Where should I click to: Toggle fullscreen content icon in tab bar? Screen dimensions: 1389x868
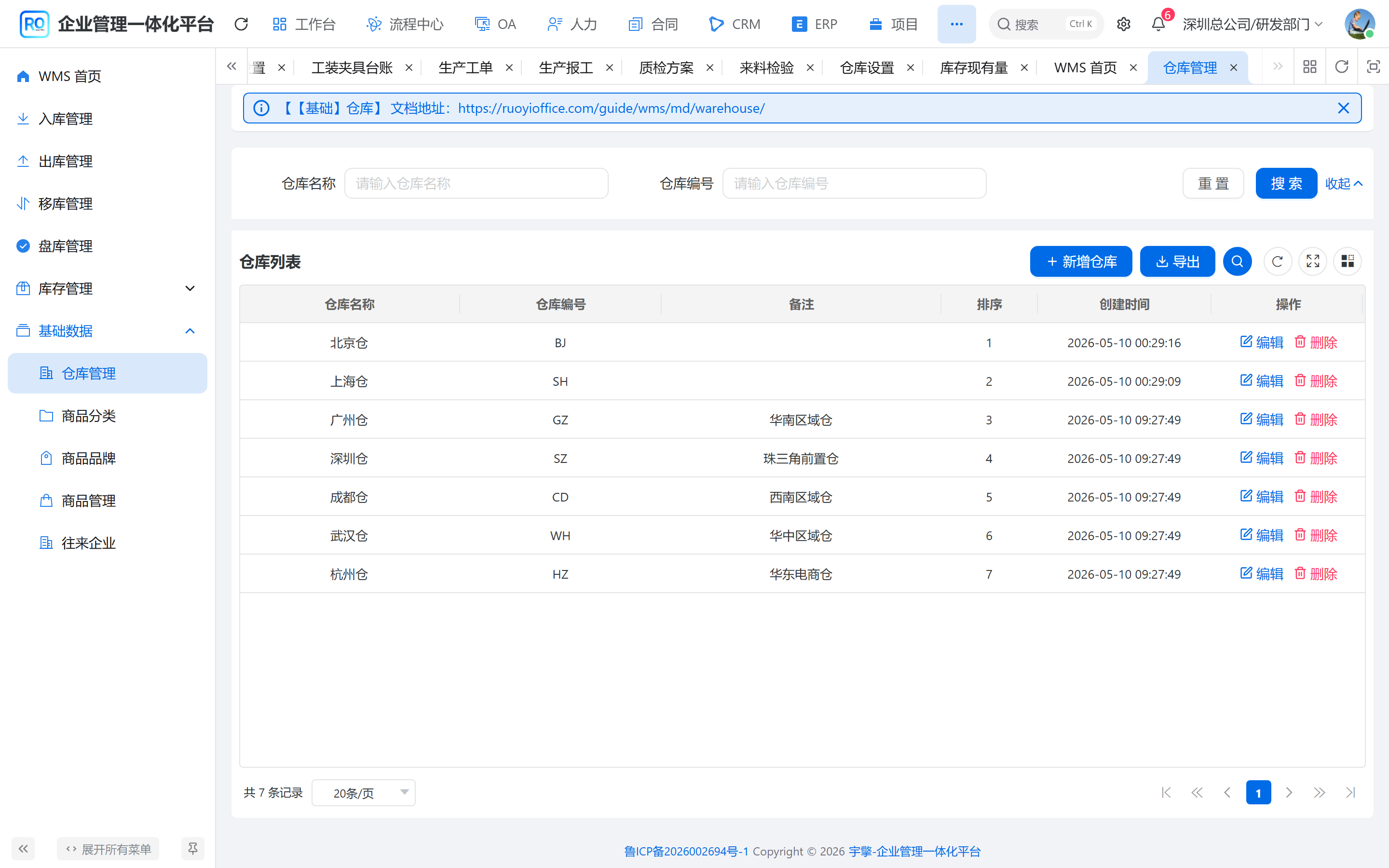[1373, 67]
